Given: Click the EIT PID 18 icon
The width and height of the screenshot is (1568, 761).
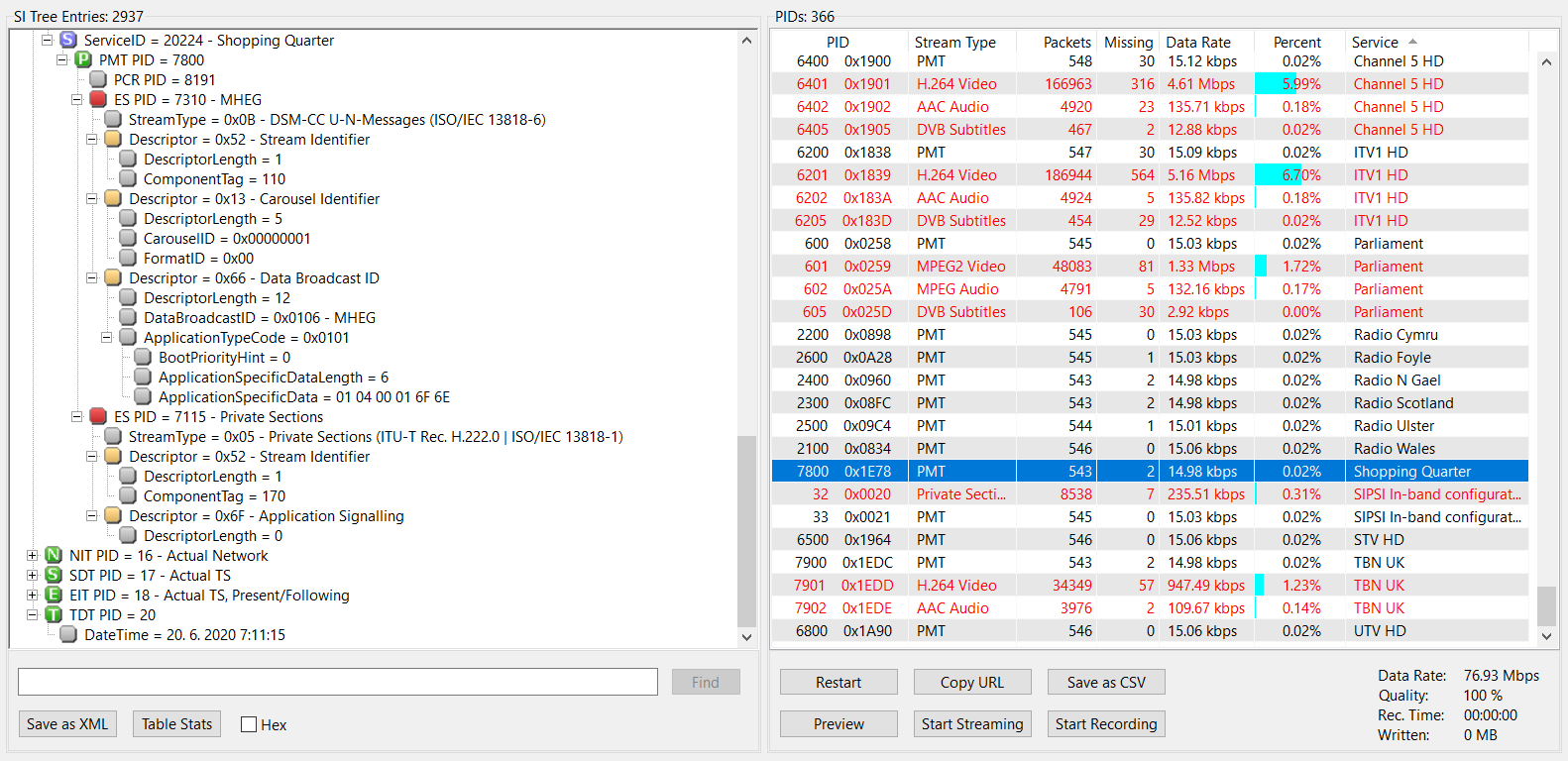Looking at the screenshot, I should 54,595.
